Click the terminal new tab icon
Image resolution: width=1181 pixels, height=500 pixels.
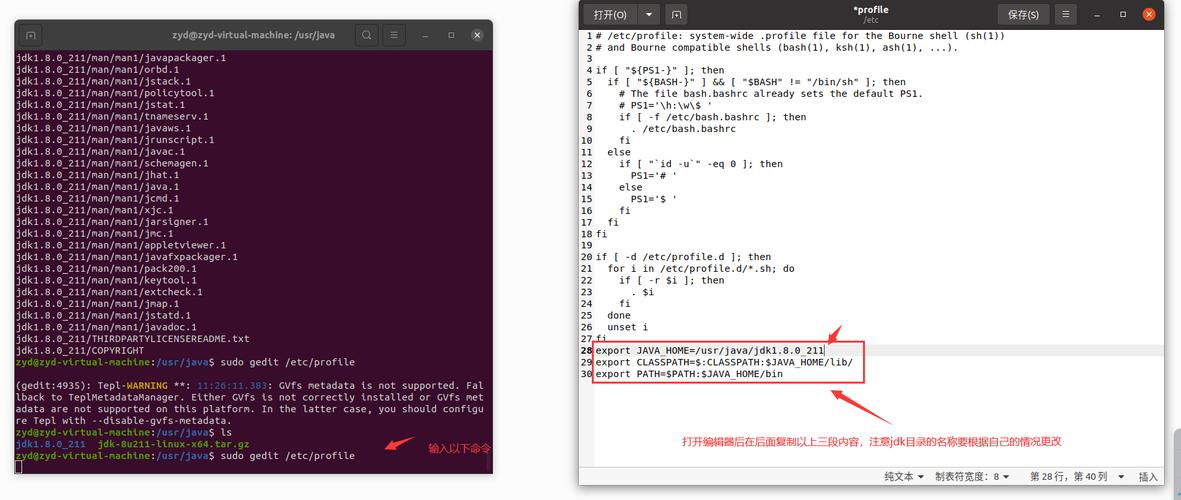coord(30,35)
